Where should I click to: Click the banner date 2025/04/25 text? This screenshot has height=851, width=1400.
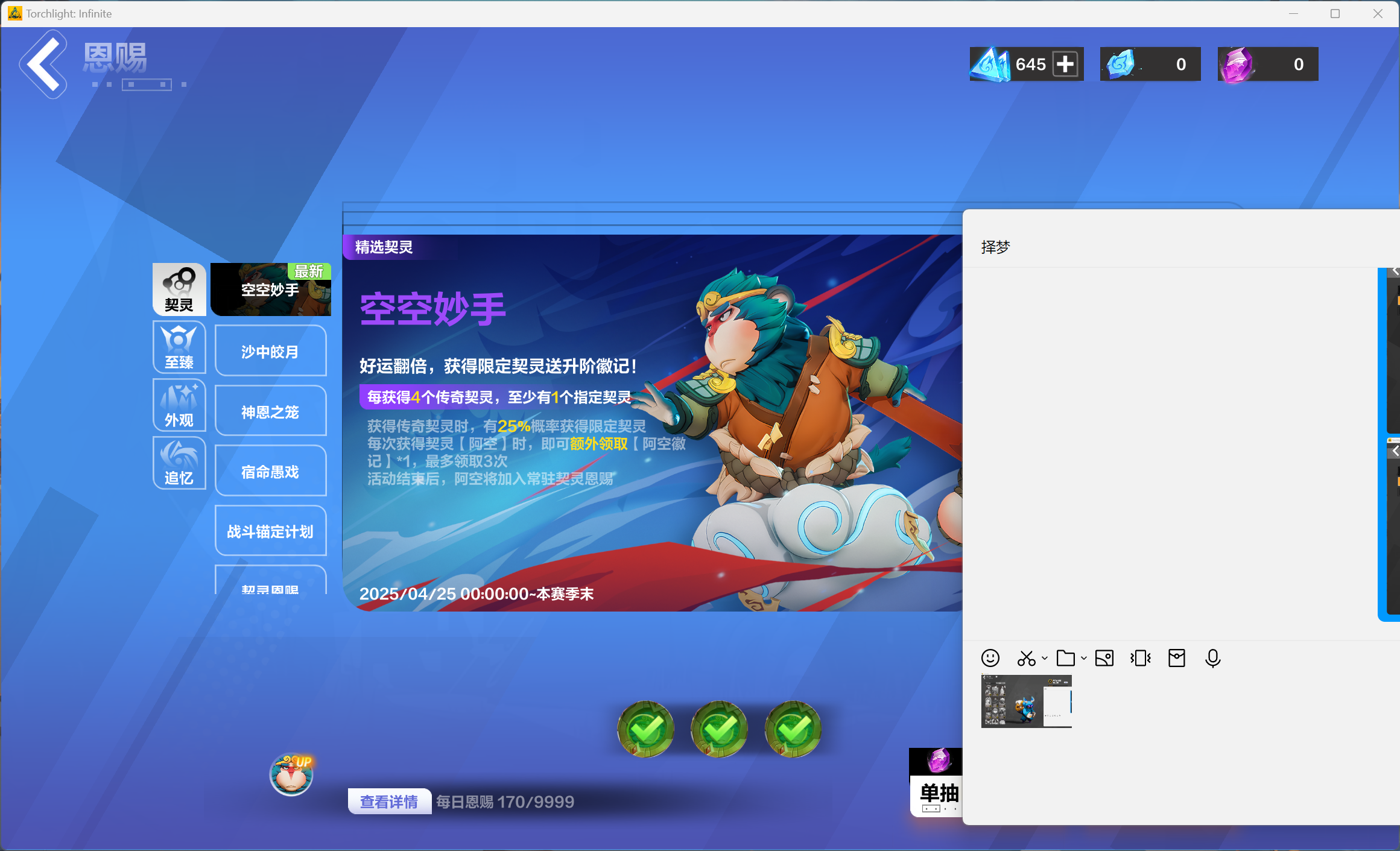click(477, 594)
